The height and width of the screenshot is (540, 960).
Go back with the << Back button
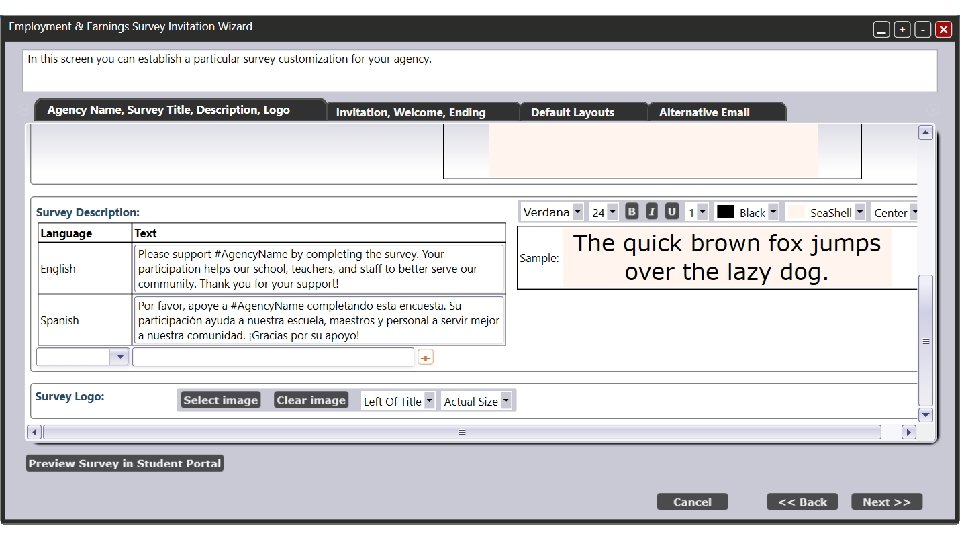click(802, 502)
